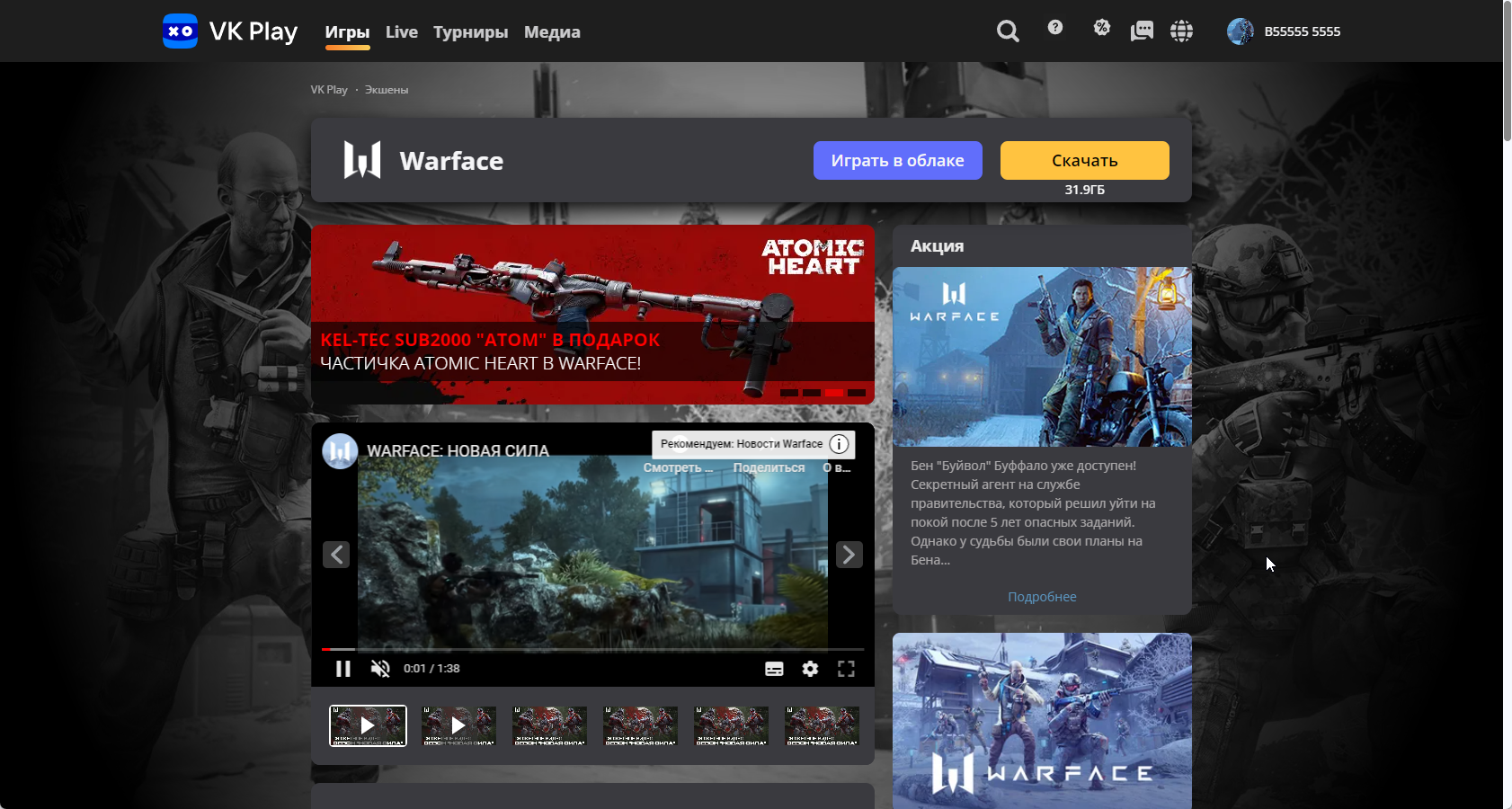Open the VK Play logo home link

(x=230, y=31)
